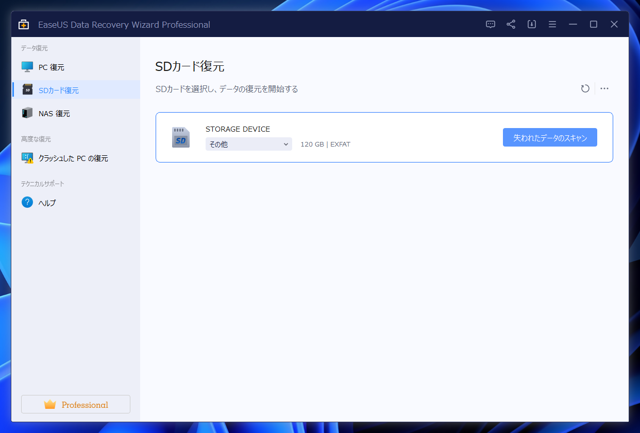640x433 pixels.
Task: Click the NAS server icon in sidebar
Action: (x=27, y=113)
